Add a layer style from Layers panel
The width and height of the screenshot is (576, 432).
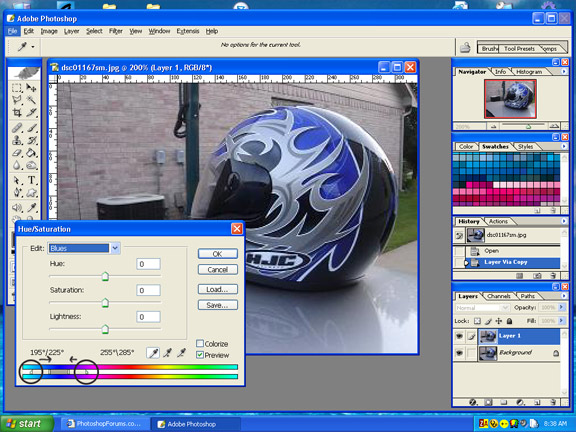click(473, 403)
